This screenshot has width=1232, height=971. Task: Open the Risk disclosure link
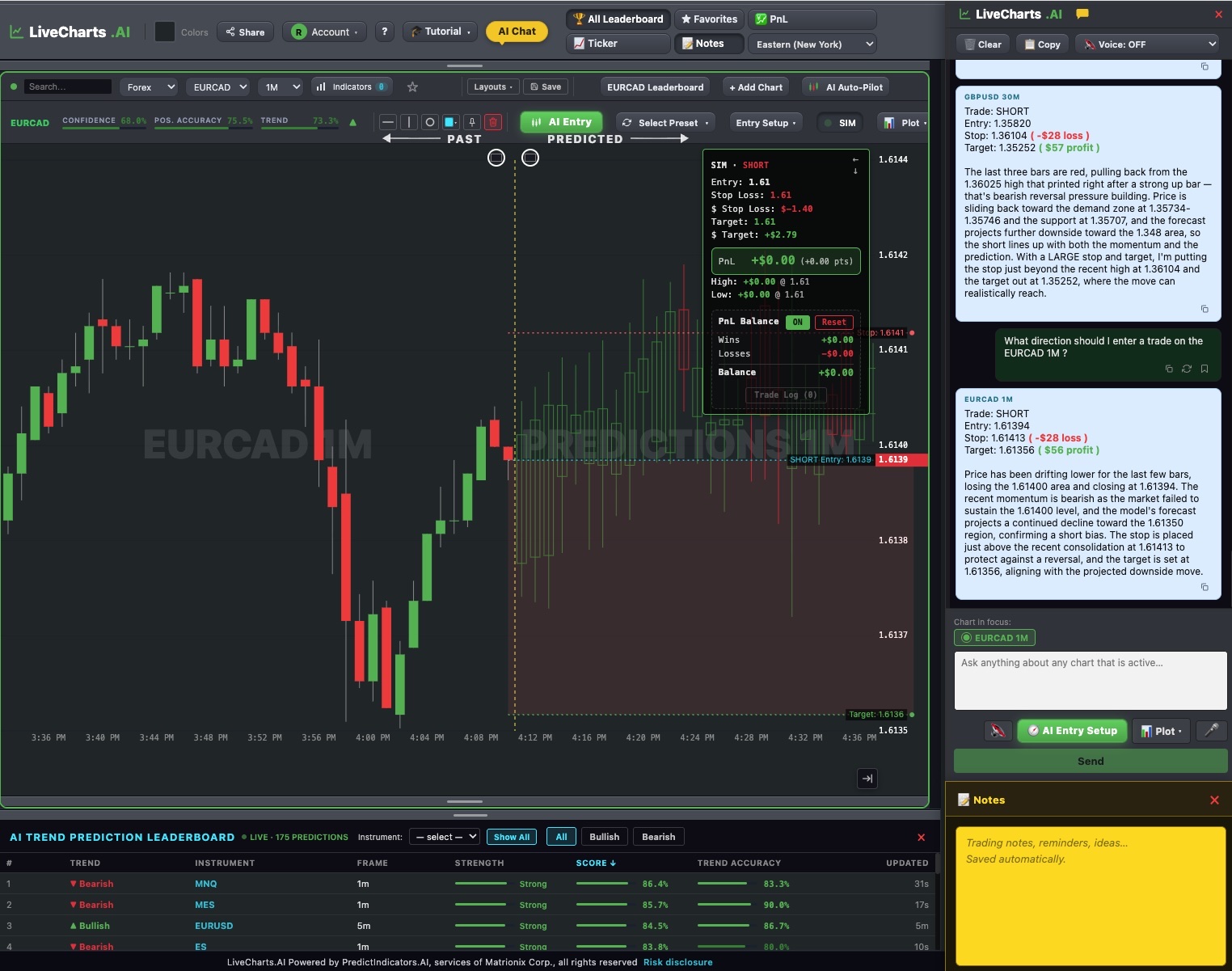click(677, 962)
